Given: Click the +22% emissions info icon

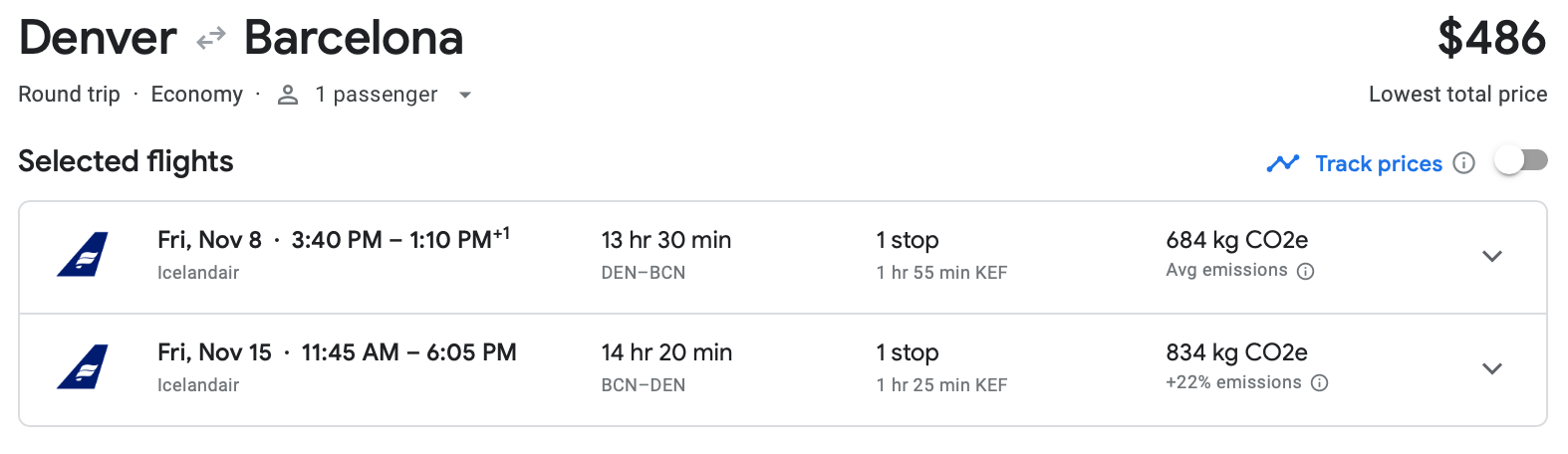Looking at the screenshot, I should pyautogui.click(x=1320, y=383).
